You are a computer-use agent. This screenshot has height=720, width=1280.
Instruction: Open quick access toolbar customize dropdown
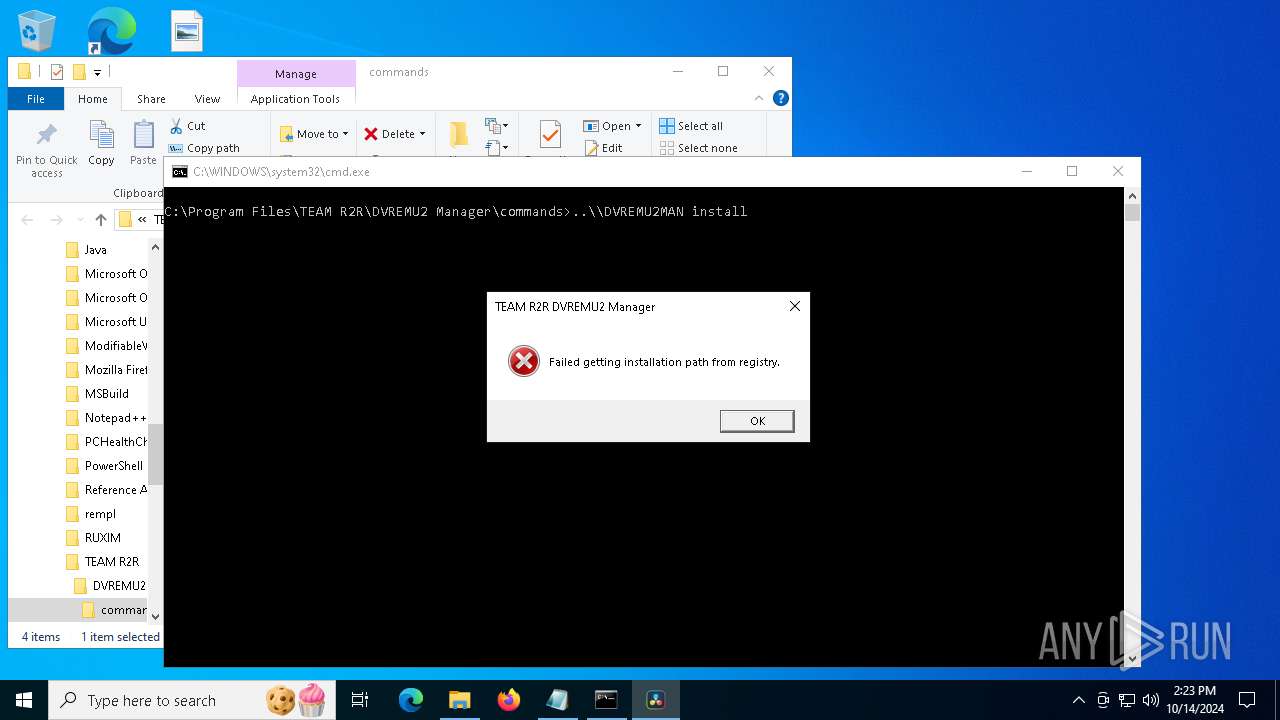pyautogui.click(x=97, y=72)
